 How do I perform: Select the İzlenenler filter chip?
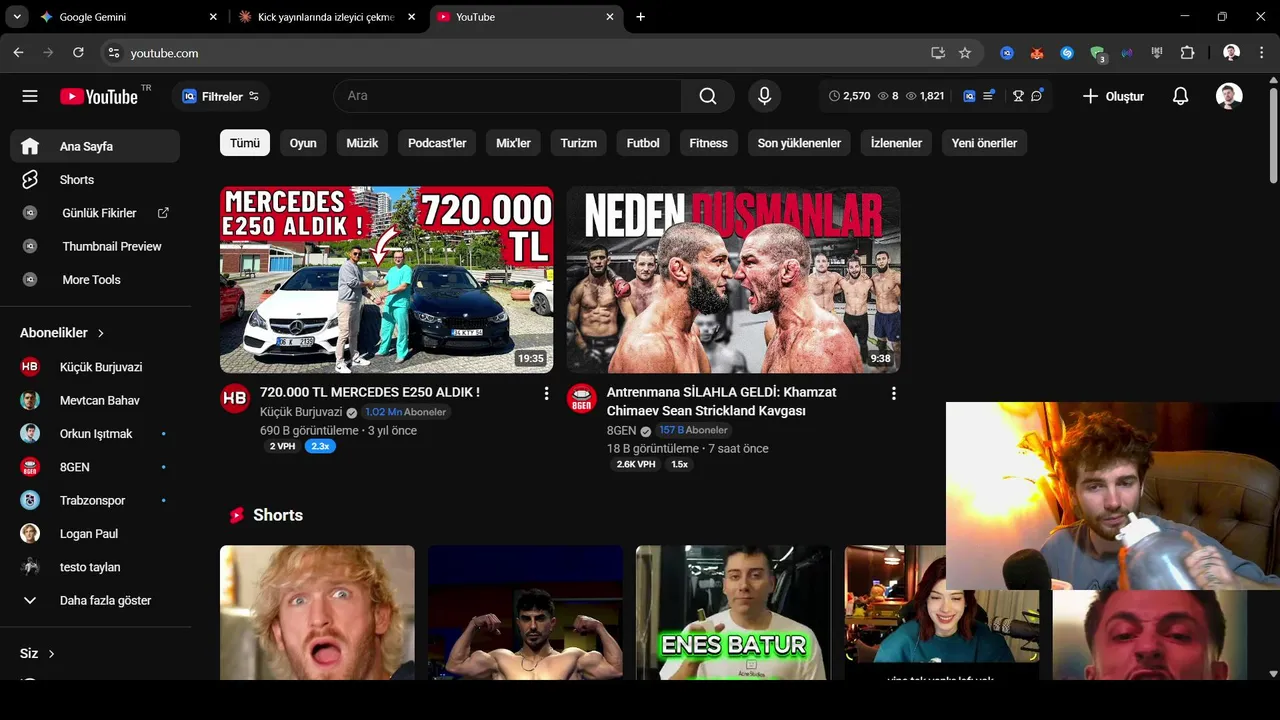(896, 143)
